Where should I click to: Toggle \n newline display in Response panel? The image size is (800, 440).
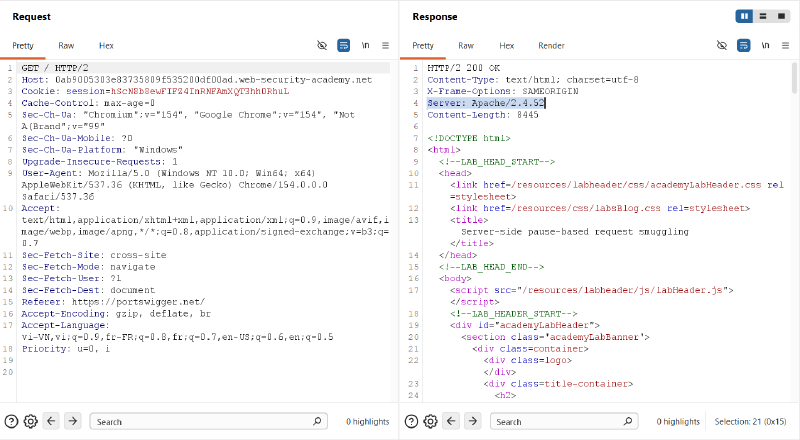pos(765,45)
